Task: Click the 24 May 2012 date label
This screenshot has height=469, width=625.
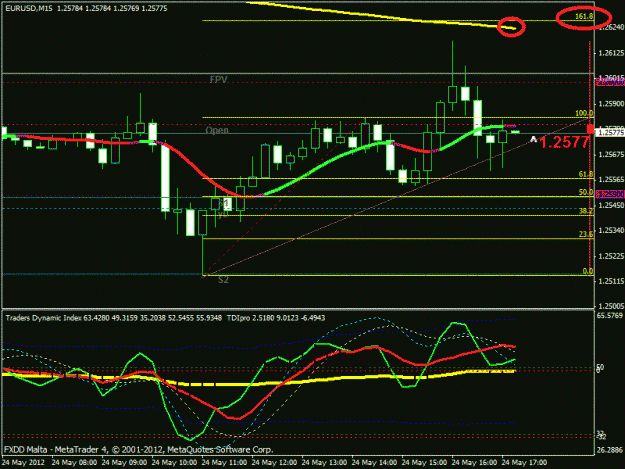Action: pyautogui.click(x=23, y=463)
